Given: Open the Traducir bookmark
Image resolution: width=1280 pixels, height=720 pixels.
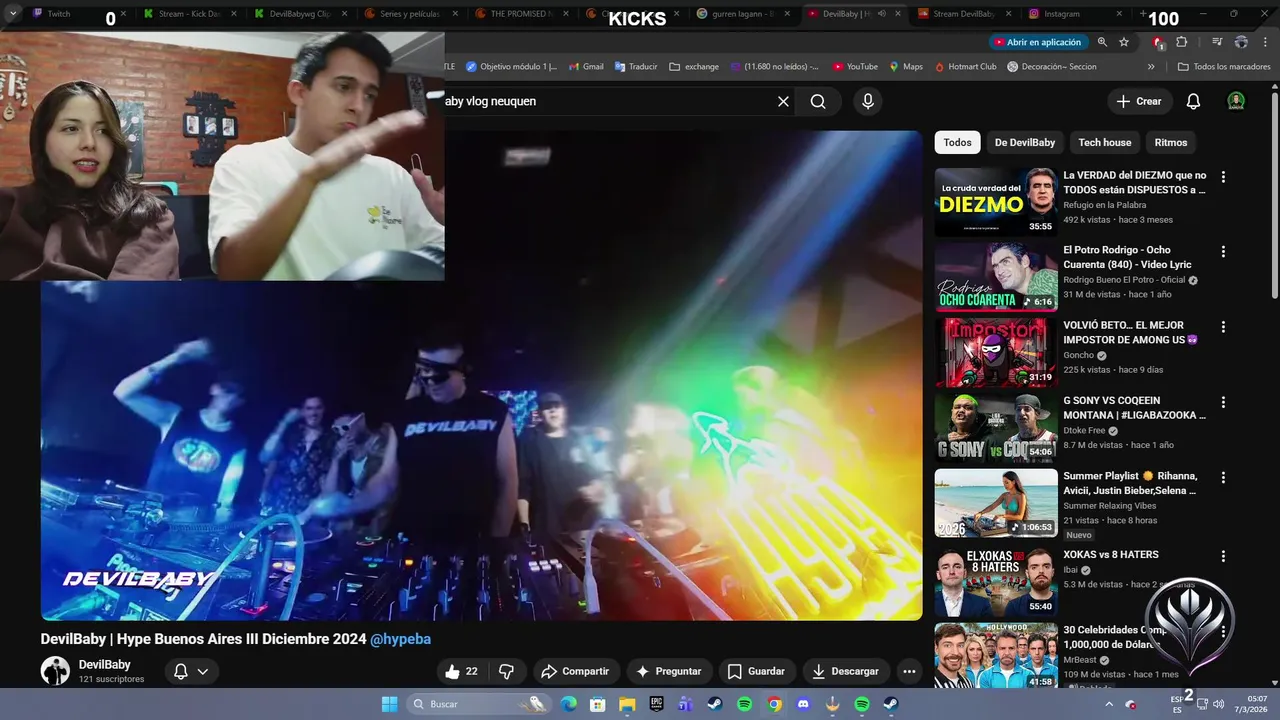Looking at the screenshot, I should (x=636, y=67).
